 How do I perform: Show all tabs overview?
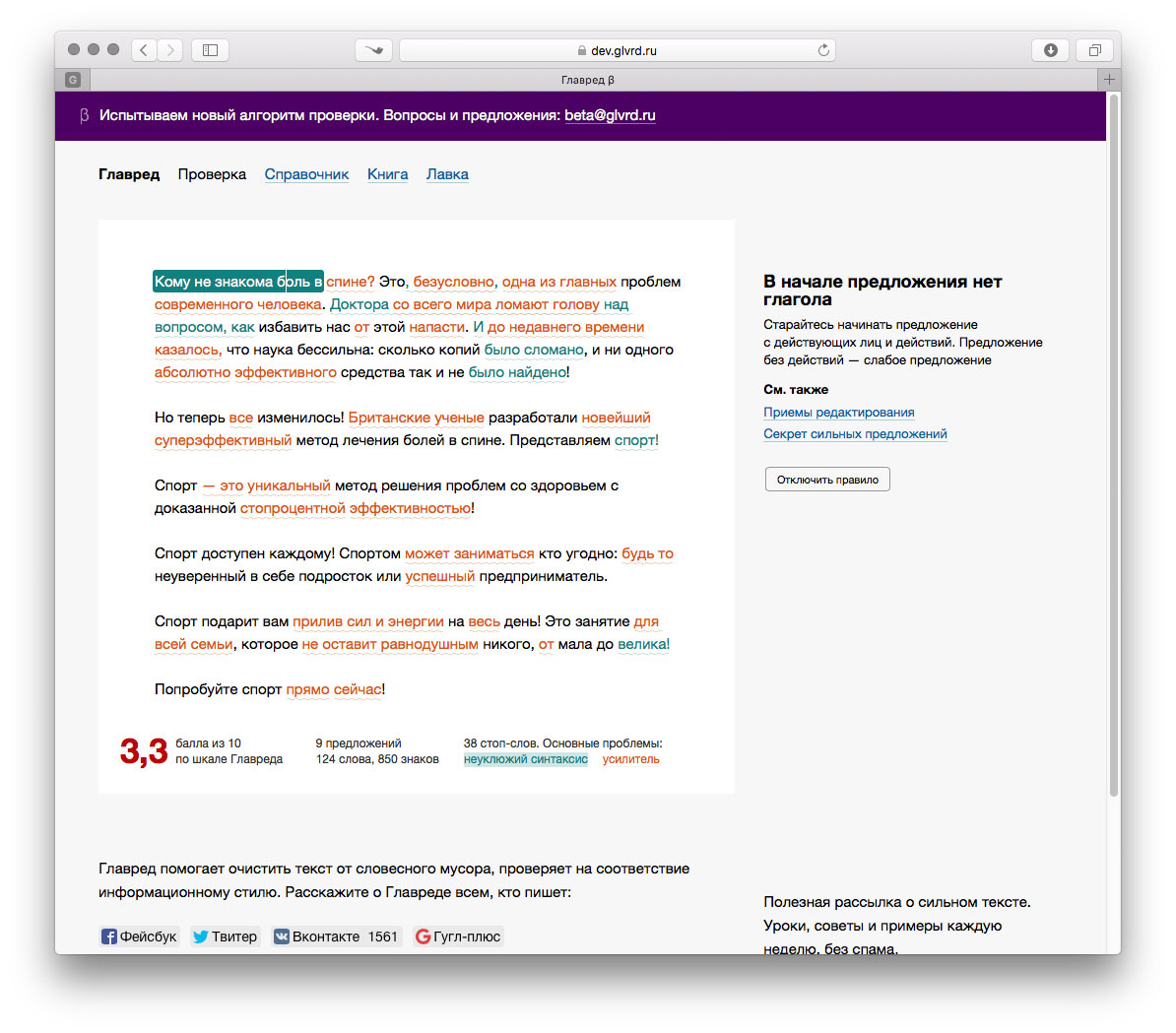tap(1095, 50)
